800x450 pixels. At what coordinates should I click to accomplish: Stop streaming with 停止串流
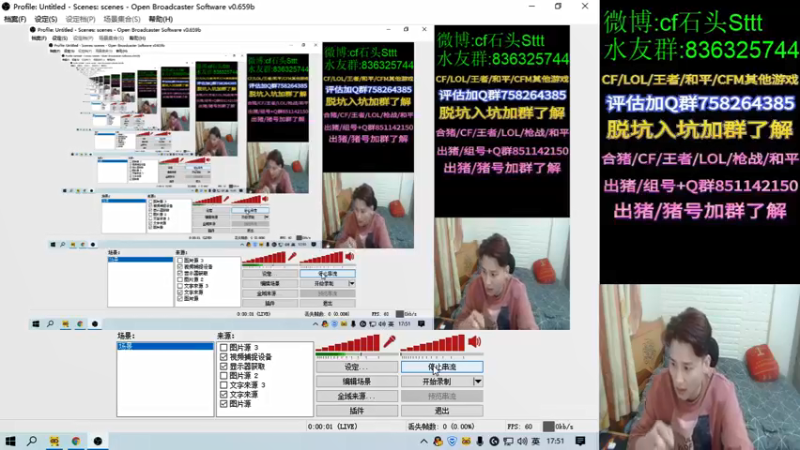442,367
